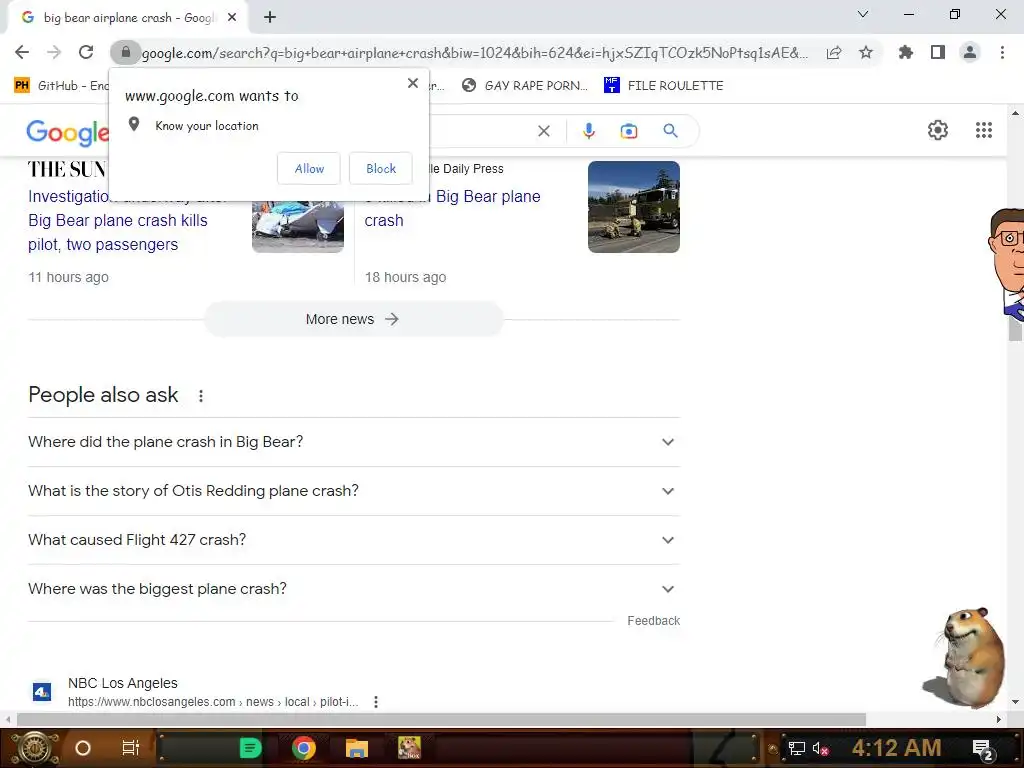1024x768 pixels.
Task: Open the Daily Press Big Bear crash article
Action: (x=452, y=208)
